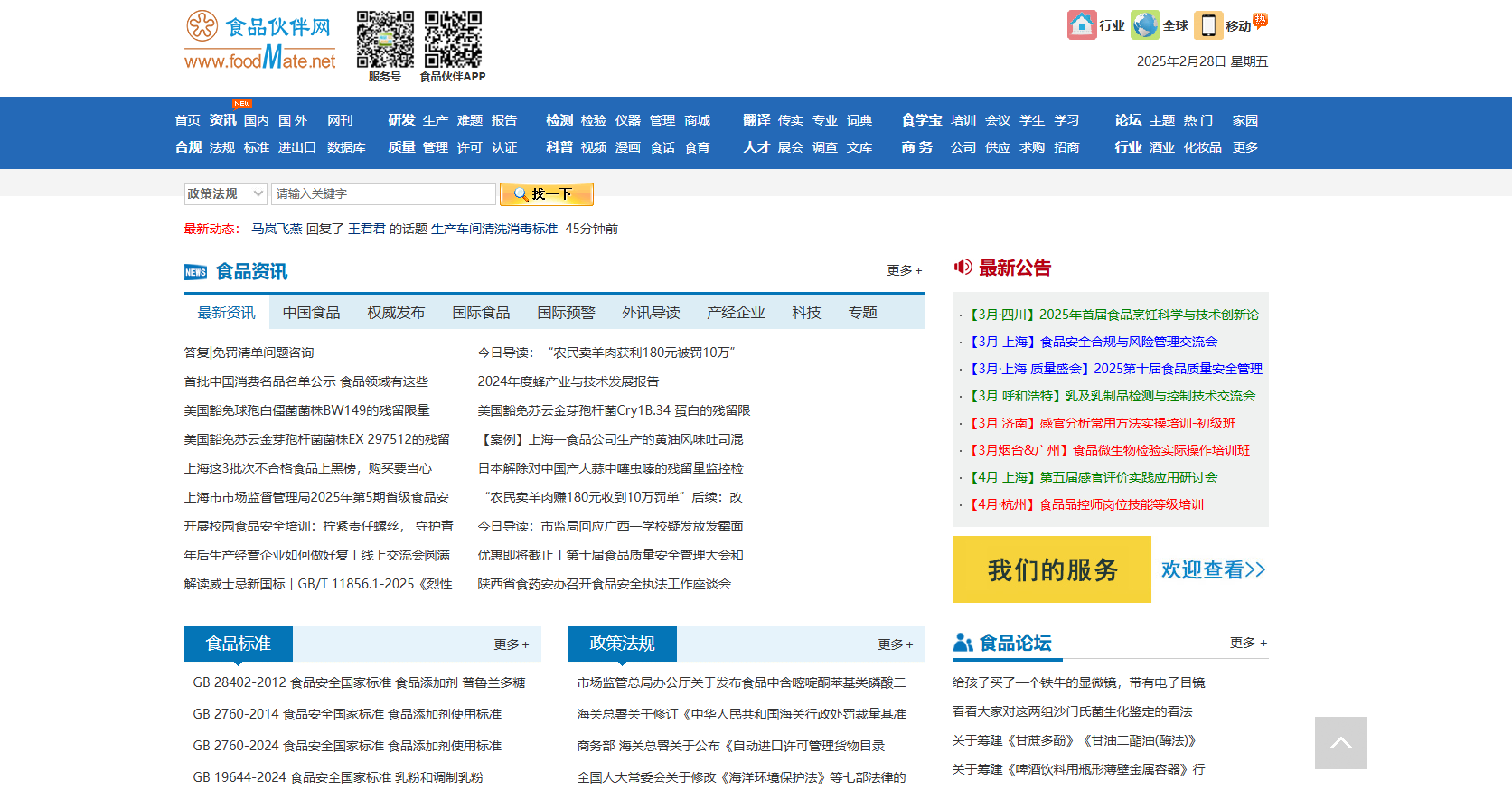Screen dimensions: 1512x790
Task: Select the 权威发布 tab
Action: [396, 313]
